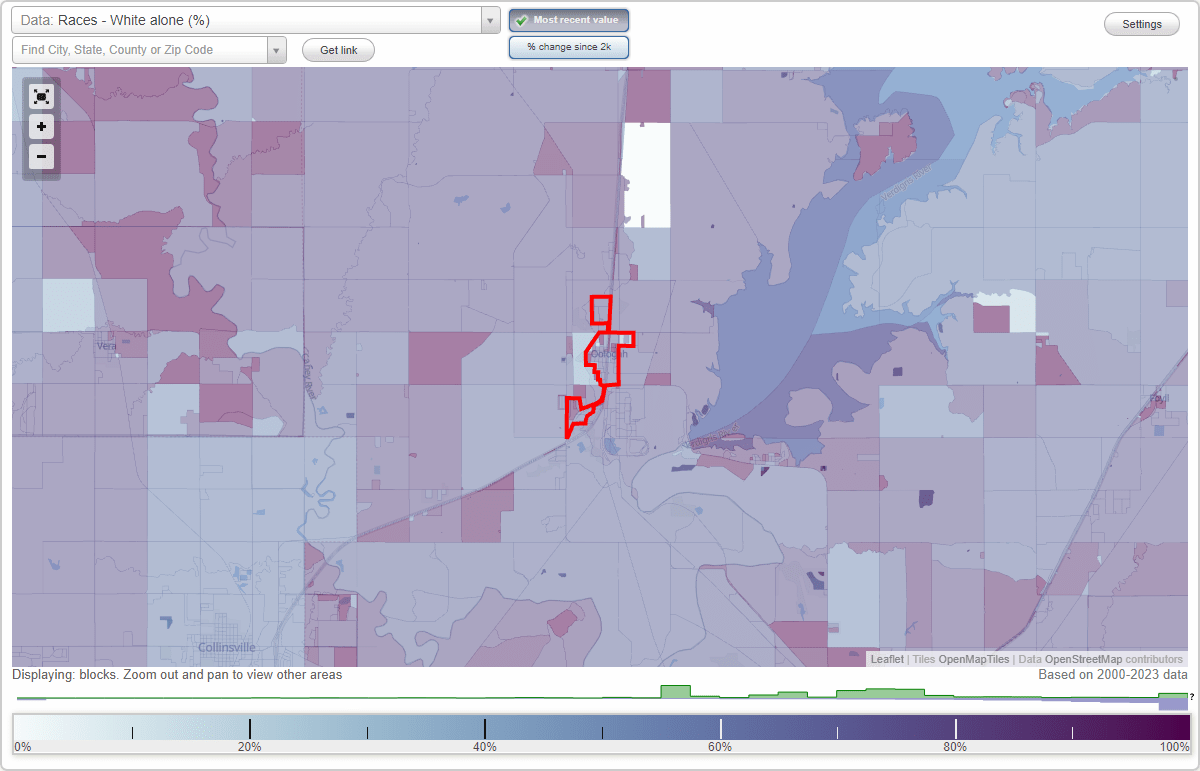The width and height of the screenshot is (1200, 771).
Task: Expand the city search dropdown arrow
Action: (x=277, y=48)
